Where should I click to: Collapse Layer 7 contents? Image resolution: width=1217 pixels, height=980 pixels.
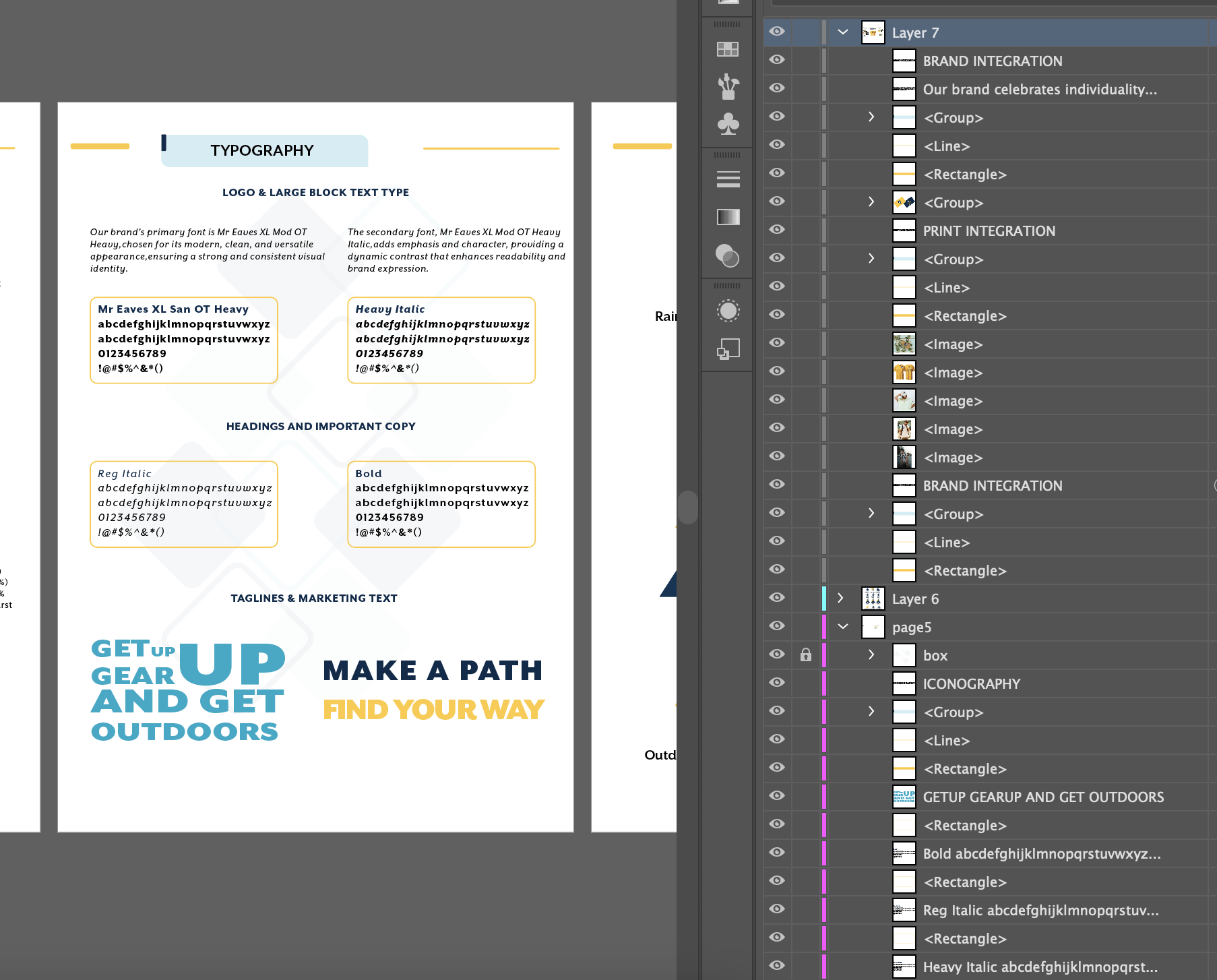click(842, 32)
